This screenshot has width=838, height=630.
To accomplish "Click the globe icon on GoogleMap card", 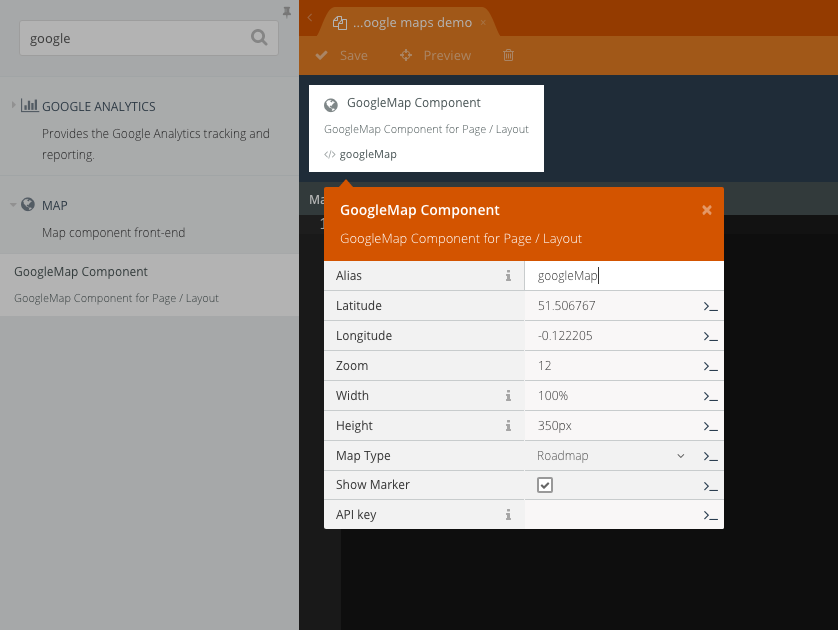I will (x=331, y=105).
